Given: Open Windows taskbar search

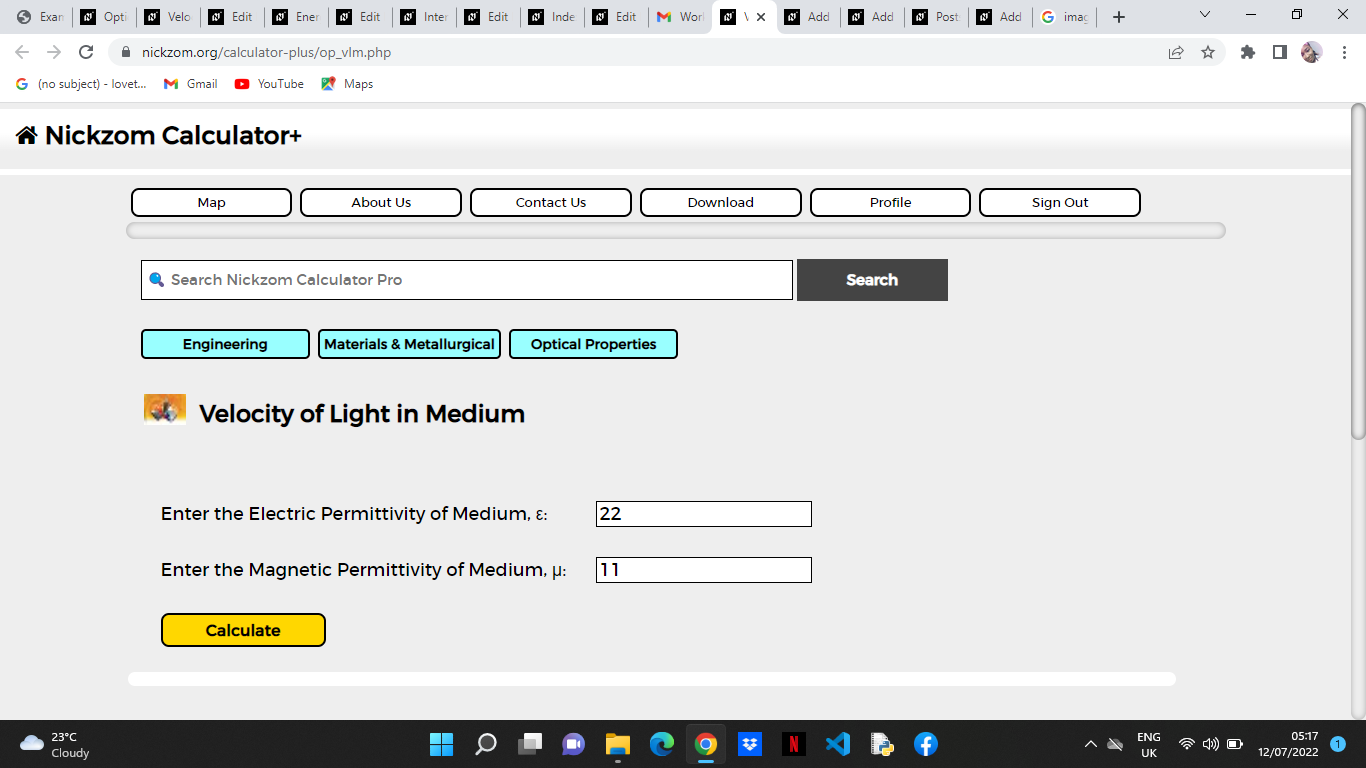Looking at the screenshot, I should (486, 744).
